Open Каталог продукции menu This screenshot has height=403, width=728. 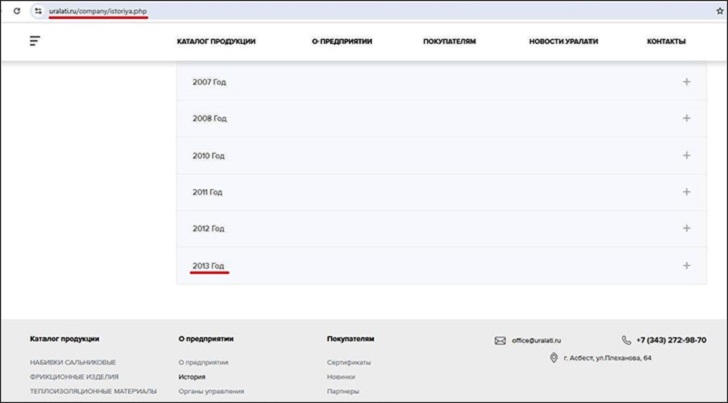pos(216,41)
